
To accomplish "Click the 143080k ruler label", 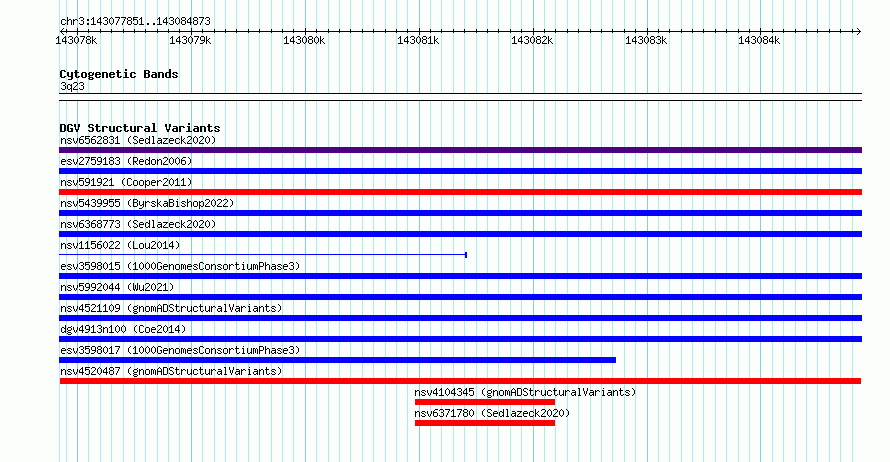I will point(304,41).
